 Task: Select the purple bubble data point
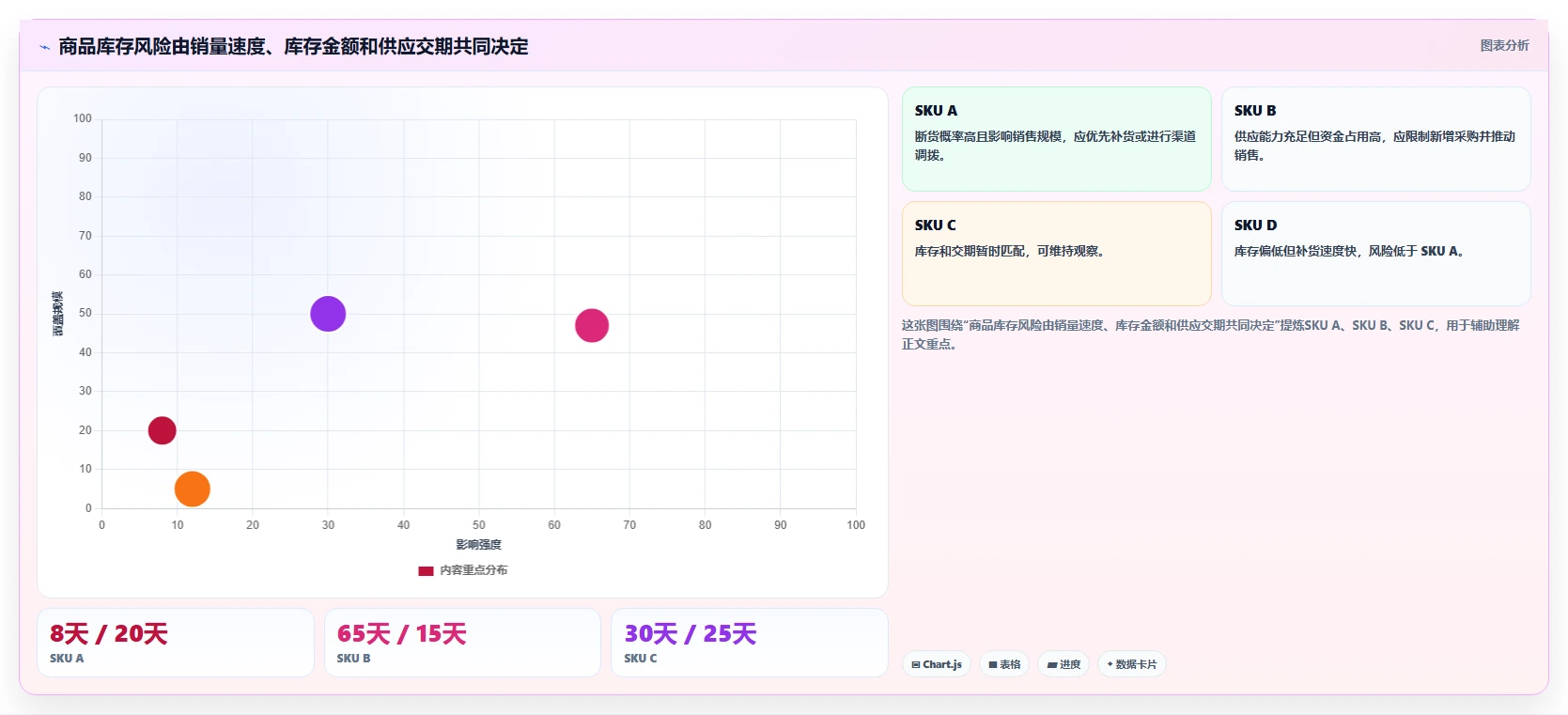328,314
